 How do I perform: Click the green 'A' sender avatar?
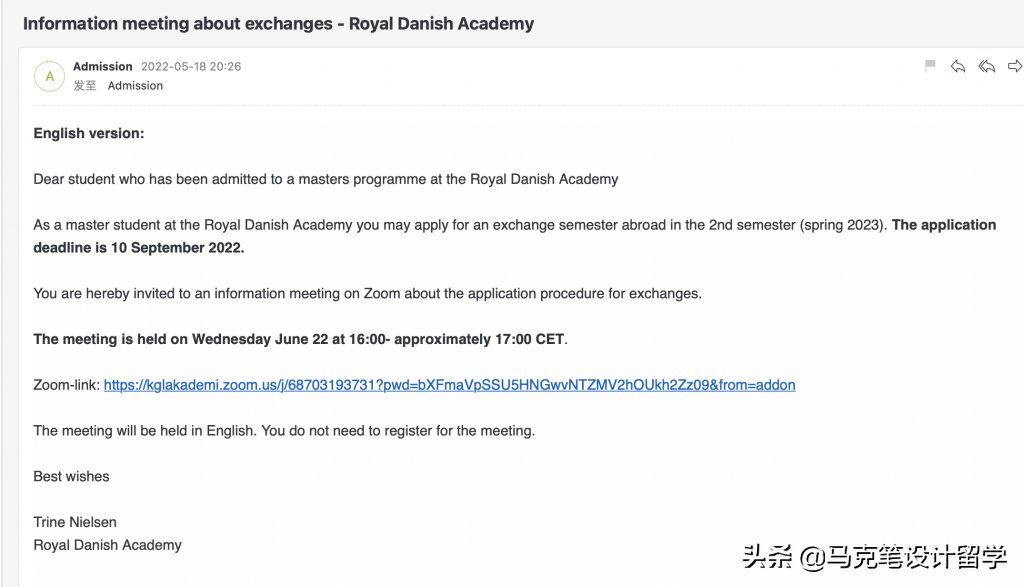coord(49,76)
